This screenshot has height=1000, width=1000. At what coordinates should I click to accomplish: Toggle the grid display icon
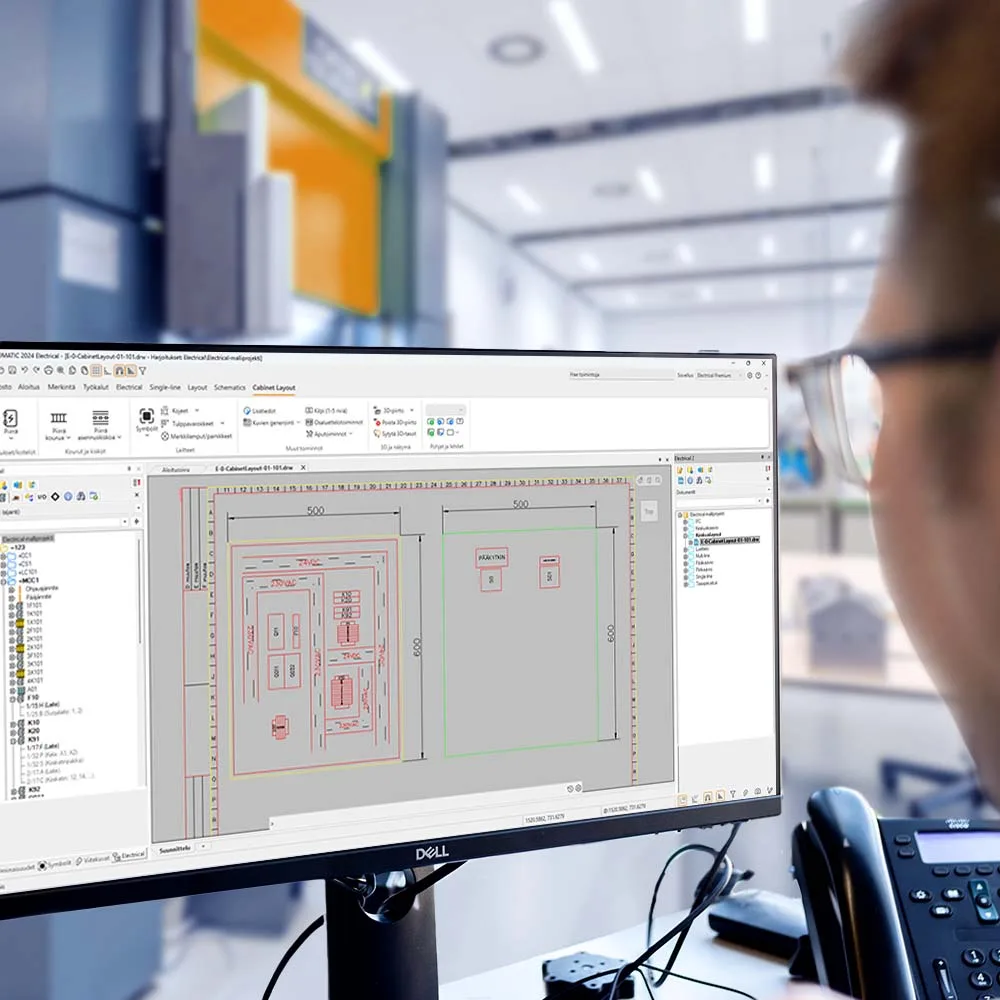coord(682,798)
